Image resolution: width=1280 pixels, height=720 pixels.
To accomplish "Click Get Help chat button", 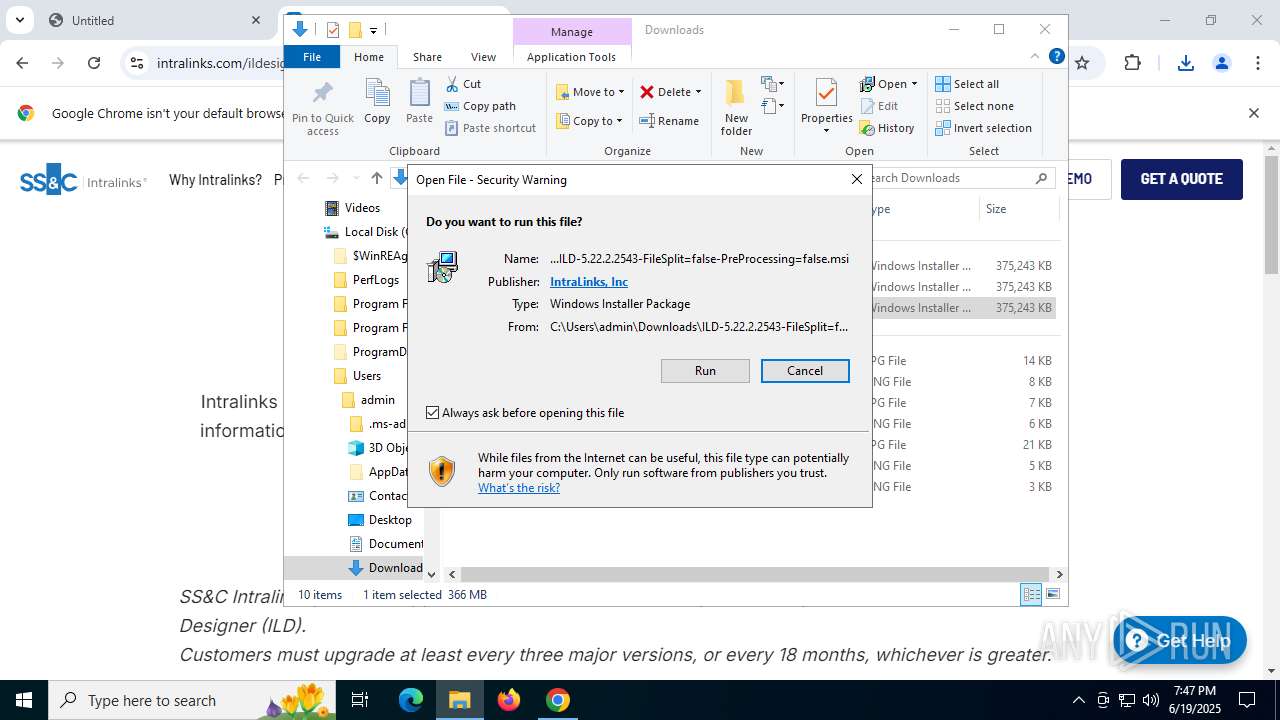I will coord(1180,641).
